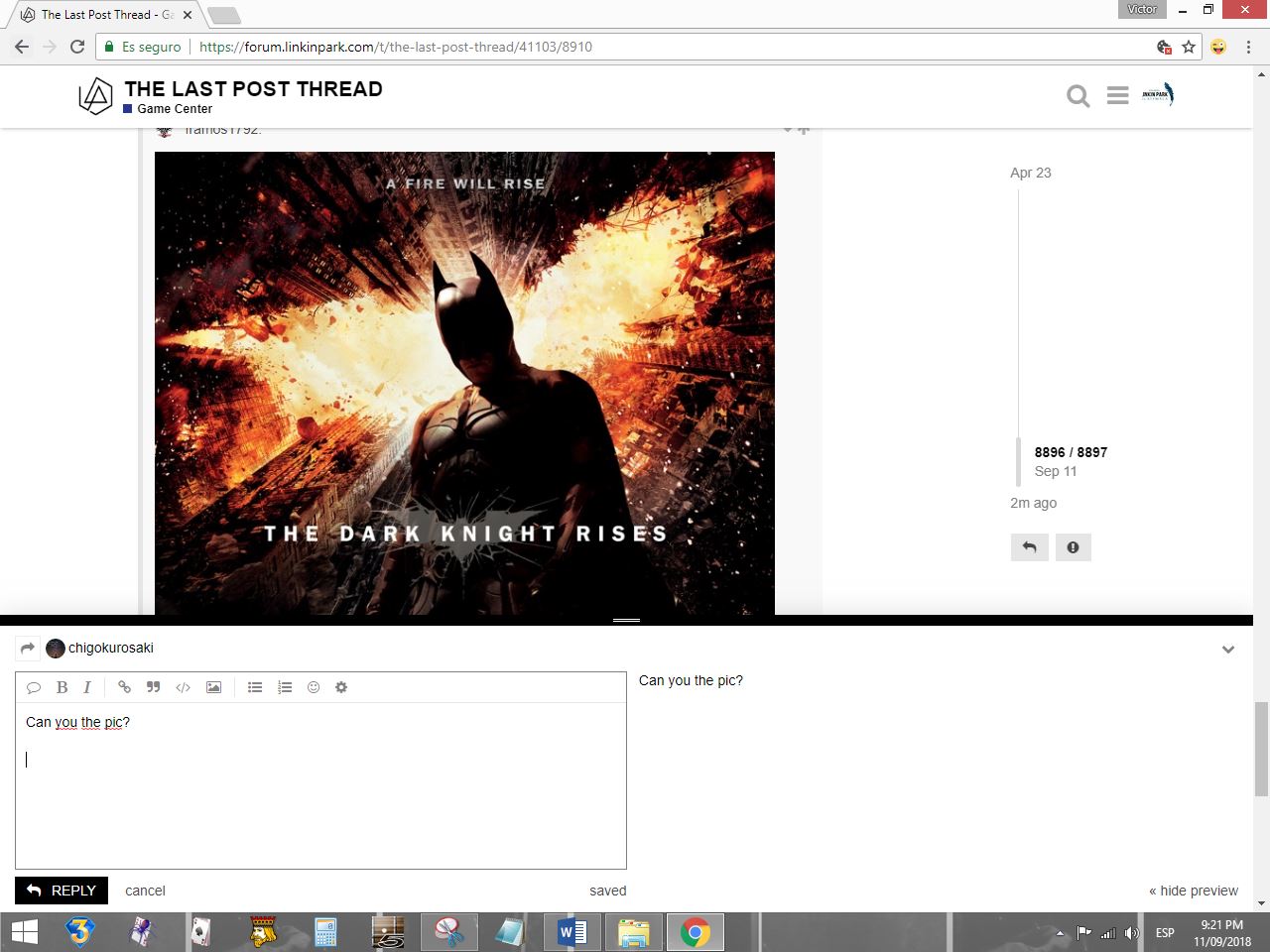The height and width of the screenshot is (952, 1270).
Task: Click the emoji extension icon in Chrome toolbar
Action: [1218, 47]
